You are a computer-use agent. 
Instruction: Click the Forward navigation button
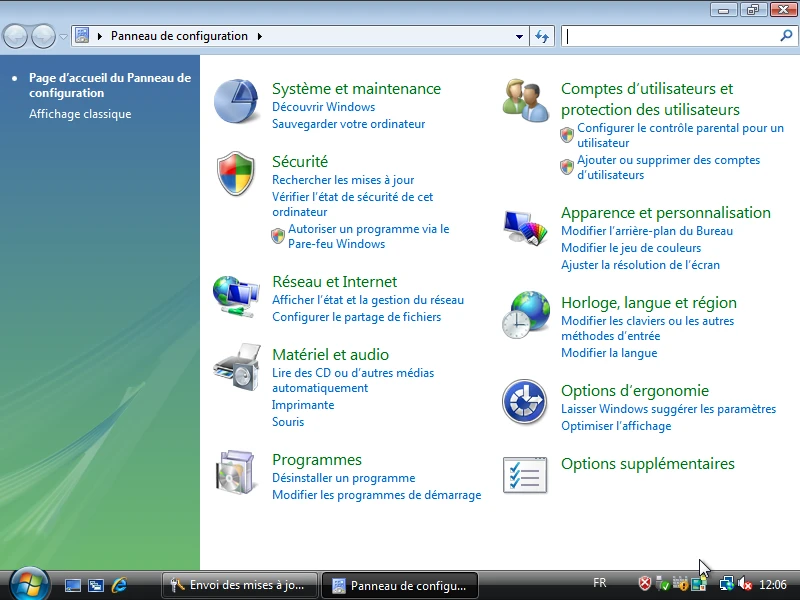(x=43, y=36)
